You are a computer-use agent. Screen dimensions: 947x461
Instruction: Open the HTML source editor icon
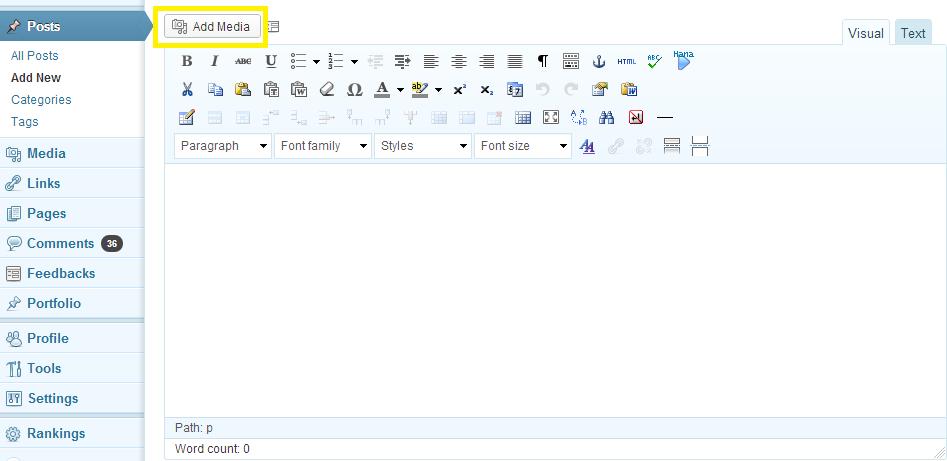[626, 61]
